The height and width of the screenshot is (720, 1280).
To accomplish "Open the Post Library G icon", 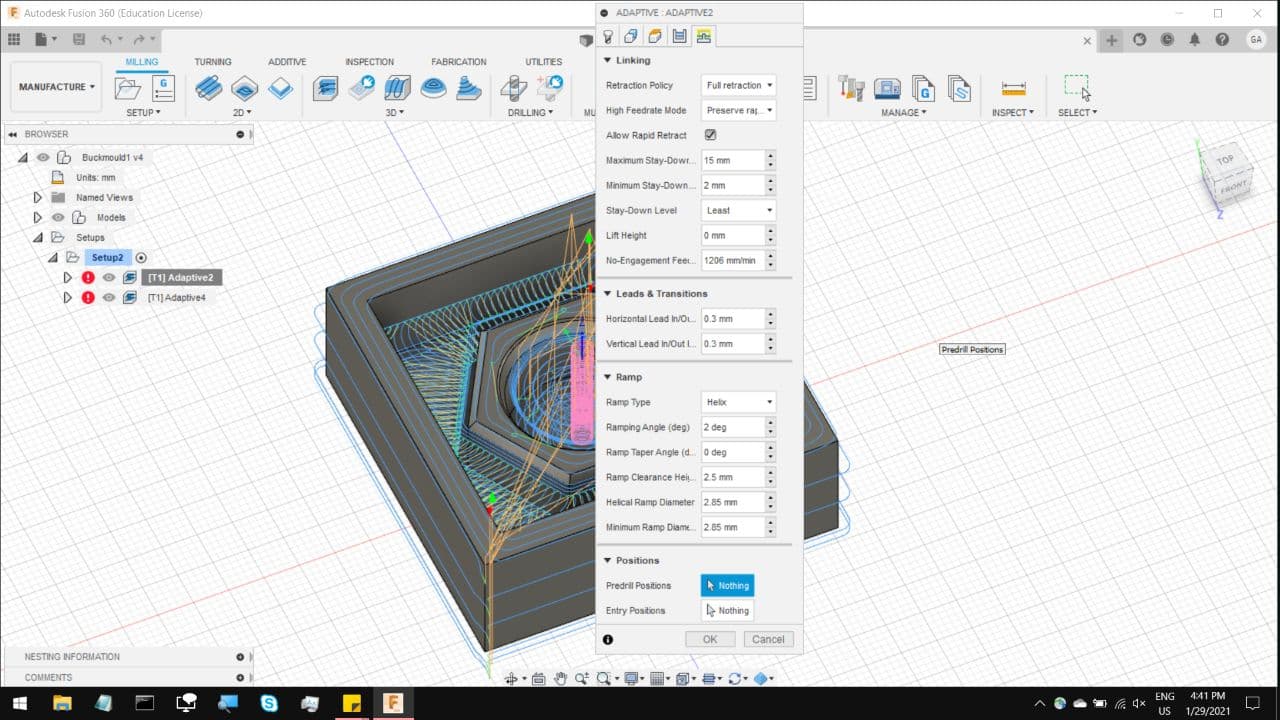I will coord(923,88).
